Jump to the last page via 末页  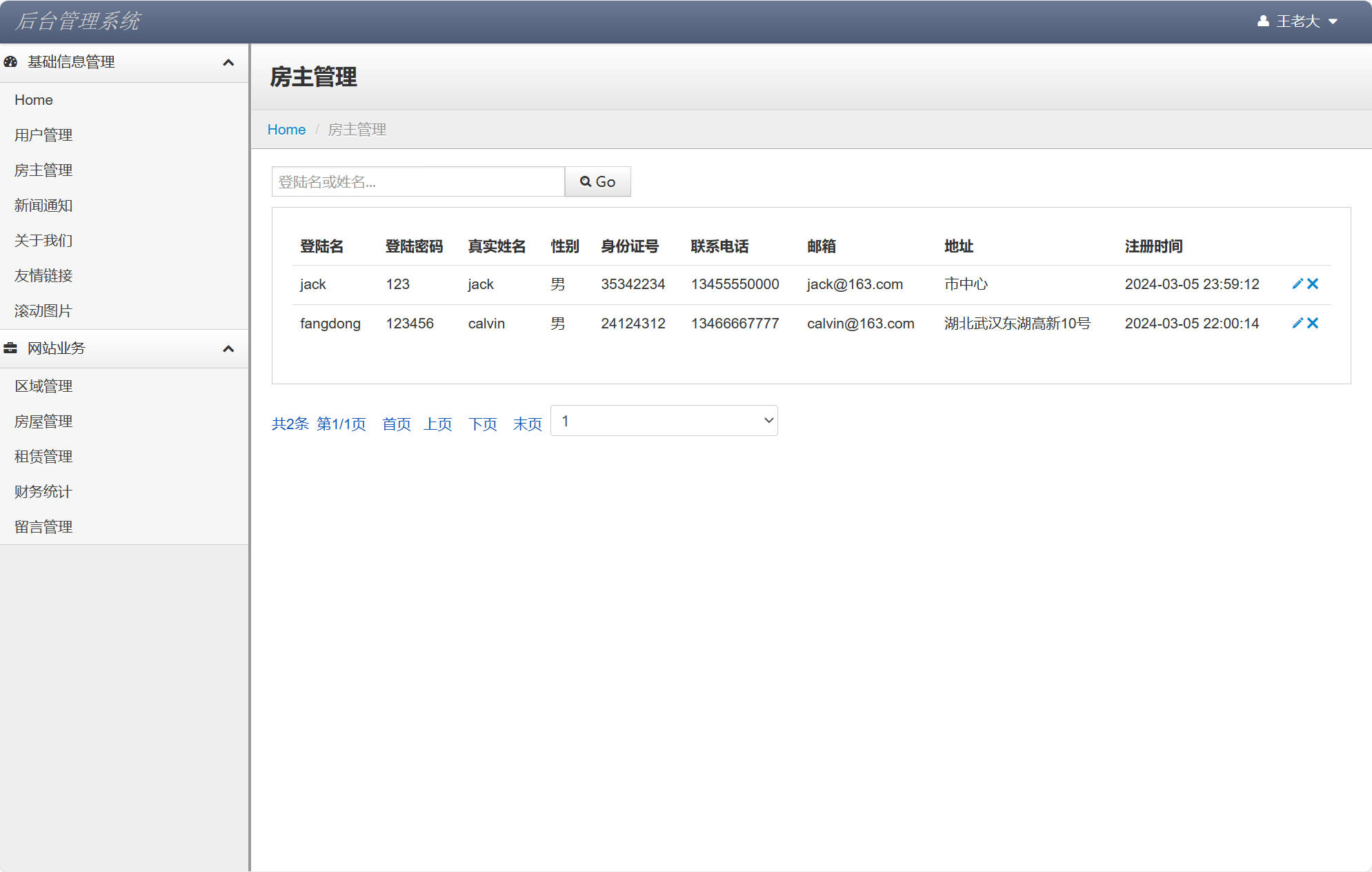pyautogui.click(x=527, y=424)
